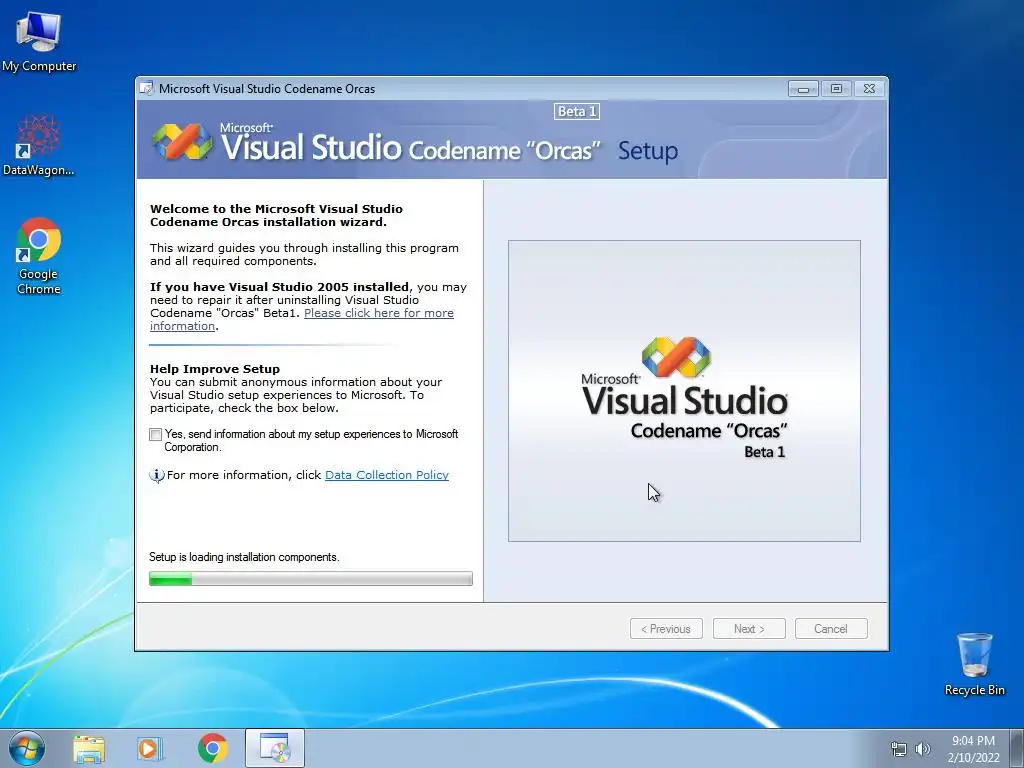Click the Previous button
Screen dimensions: 1024x768
666,629
